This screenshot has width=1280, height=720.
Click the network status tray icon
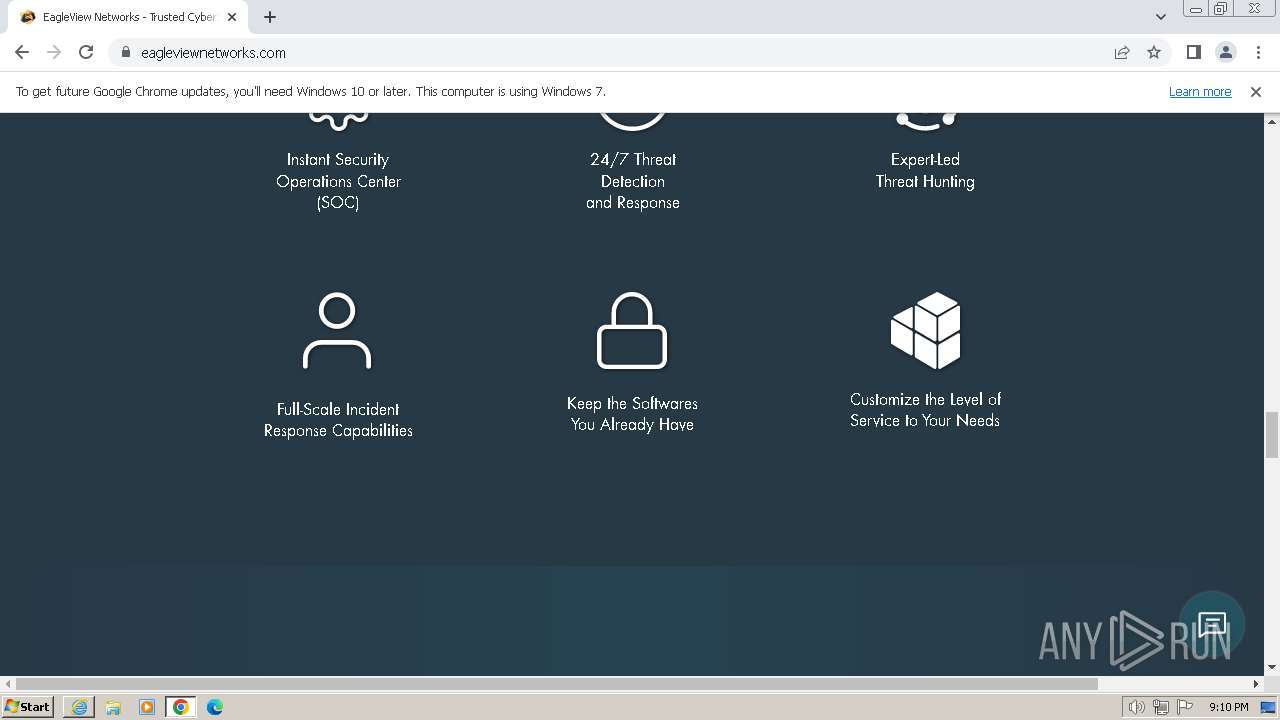tap(1161, 707)
